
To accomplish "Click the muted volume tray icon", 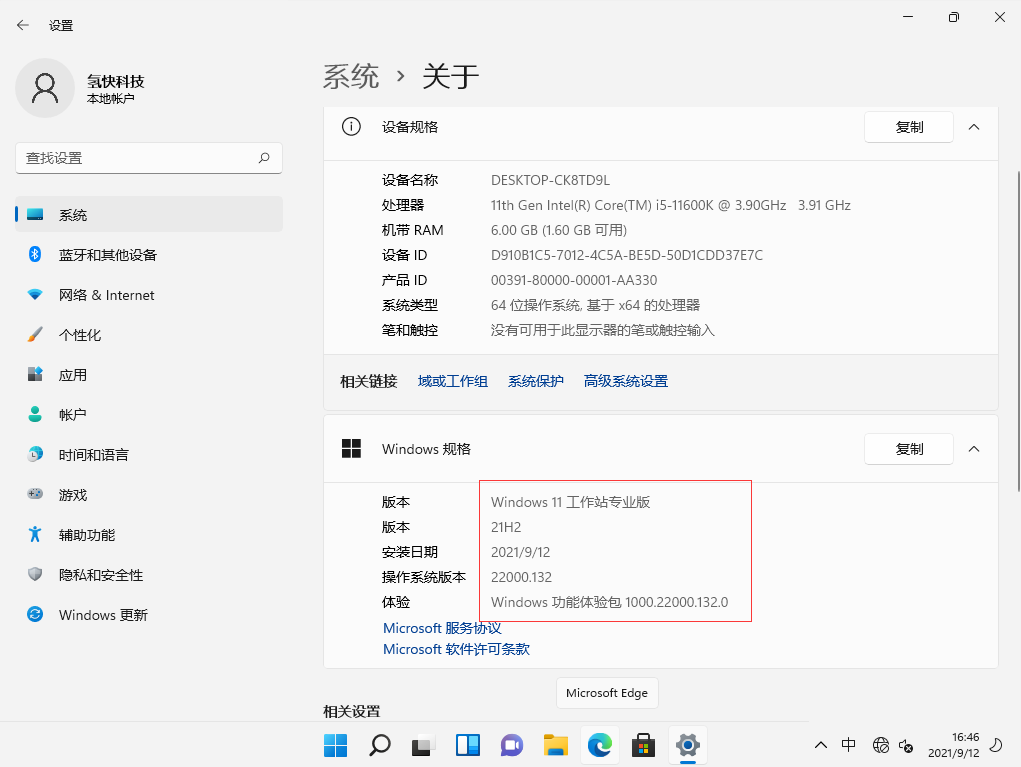I will coord(906,745).
